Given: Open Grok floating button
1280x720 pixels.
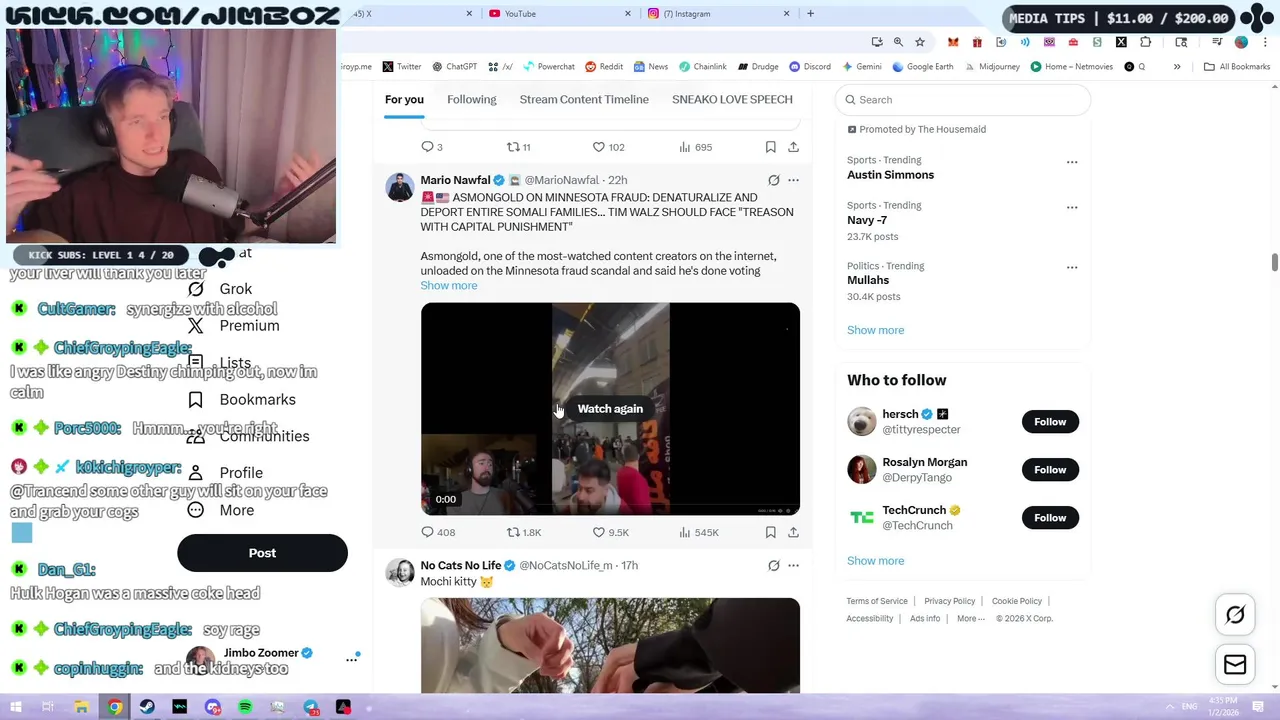Looking at the screenshot, I should point(1235,615).
